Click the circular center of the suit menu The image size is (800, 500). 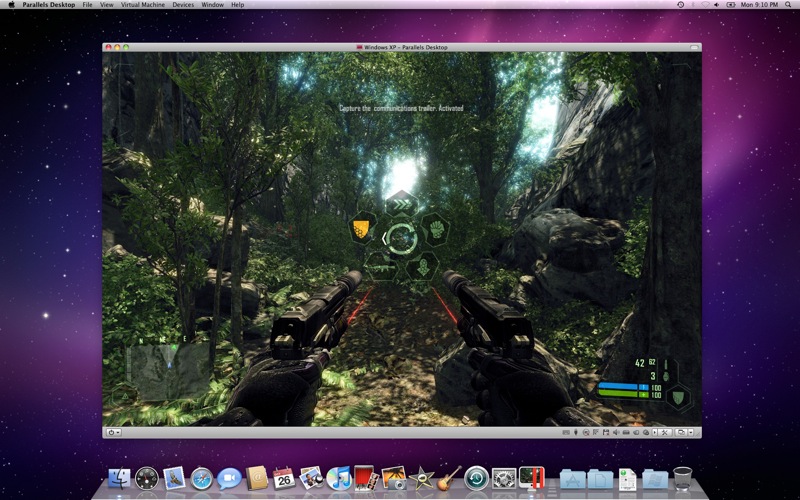coord(402,238)
